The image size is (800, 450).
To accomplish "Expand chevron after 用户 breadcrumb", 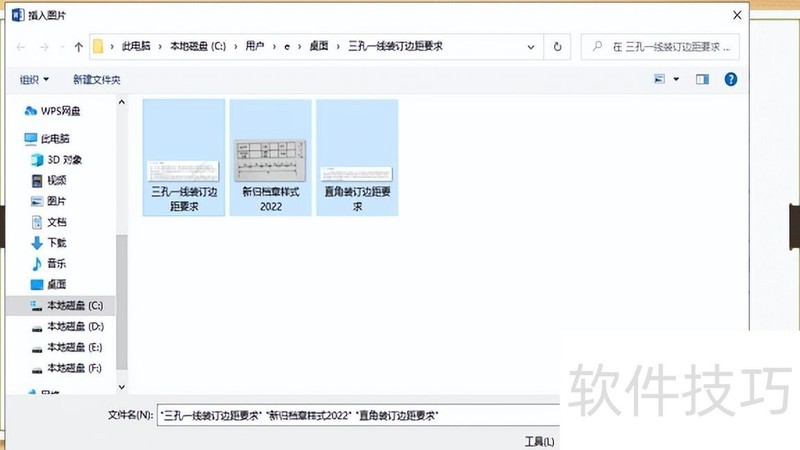I will pos(274,47).
